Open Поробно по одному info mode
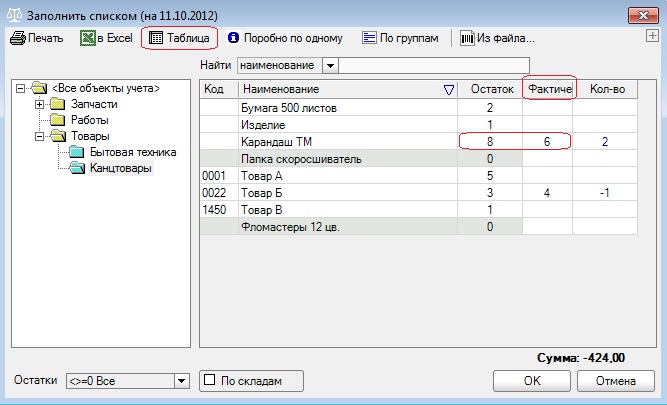 point(234,39)
